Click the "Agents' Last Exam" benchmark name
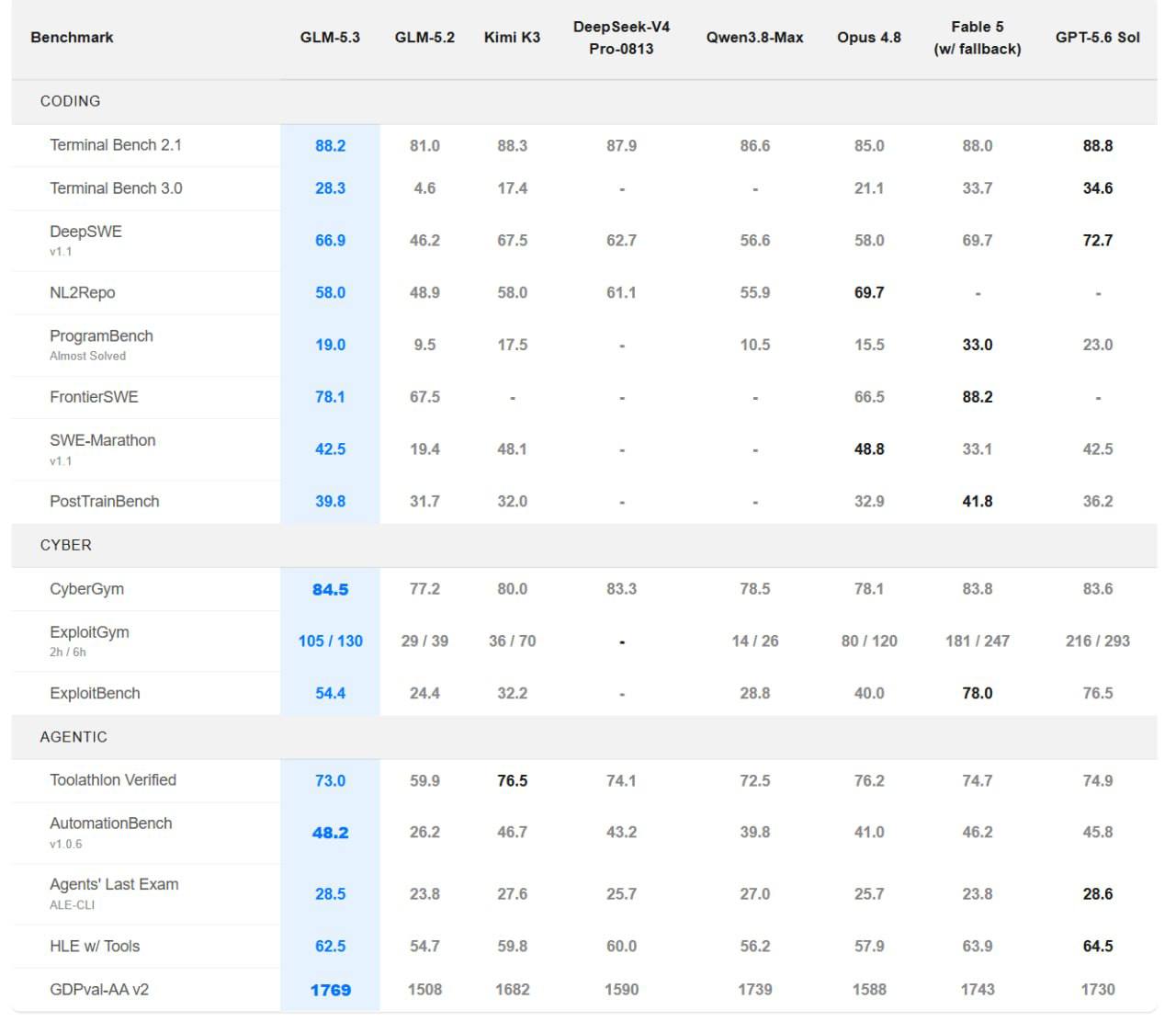Image resolution: width=1176 pixels, height=1033 pixels. pos(114,885)
